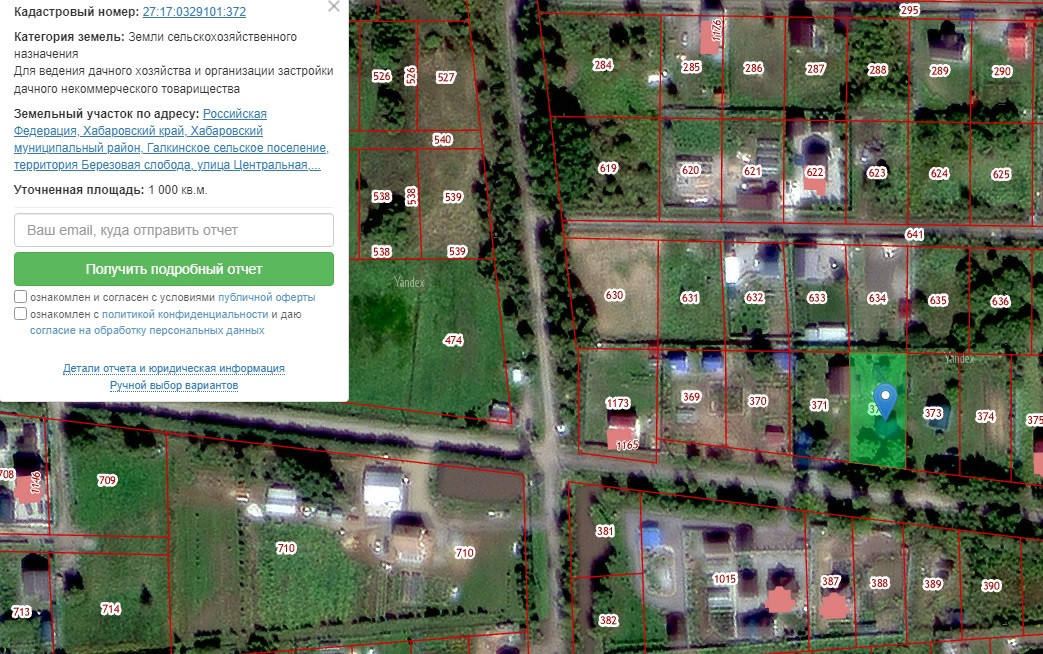Focus the email input field
Viewport: 1043px width, 654px height.
pyautogui.click(x=174, y=230)
